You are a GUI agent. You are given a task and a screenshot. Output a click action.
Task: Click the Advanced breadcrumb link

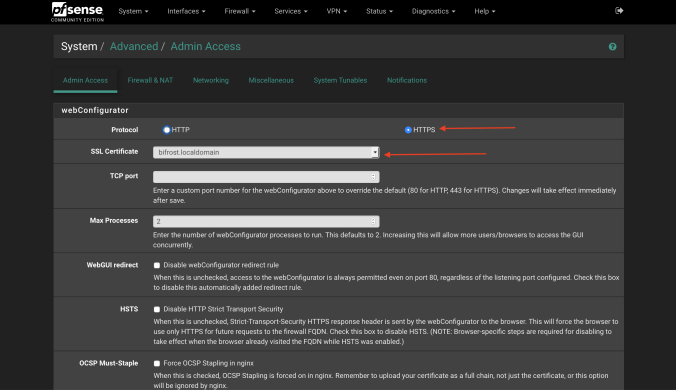tap(134, 47)
